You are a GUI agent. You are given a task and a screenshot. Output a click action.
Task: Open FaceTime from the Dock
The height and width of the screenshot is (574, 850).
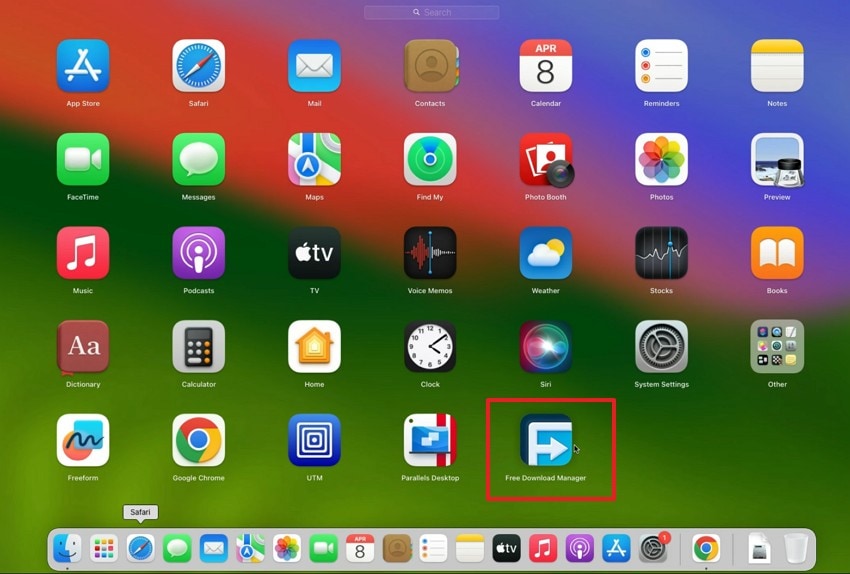pyautogui.click(x=323, y=549)
